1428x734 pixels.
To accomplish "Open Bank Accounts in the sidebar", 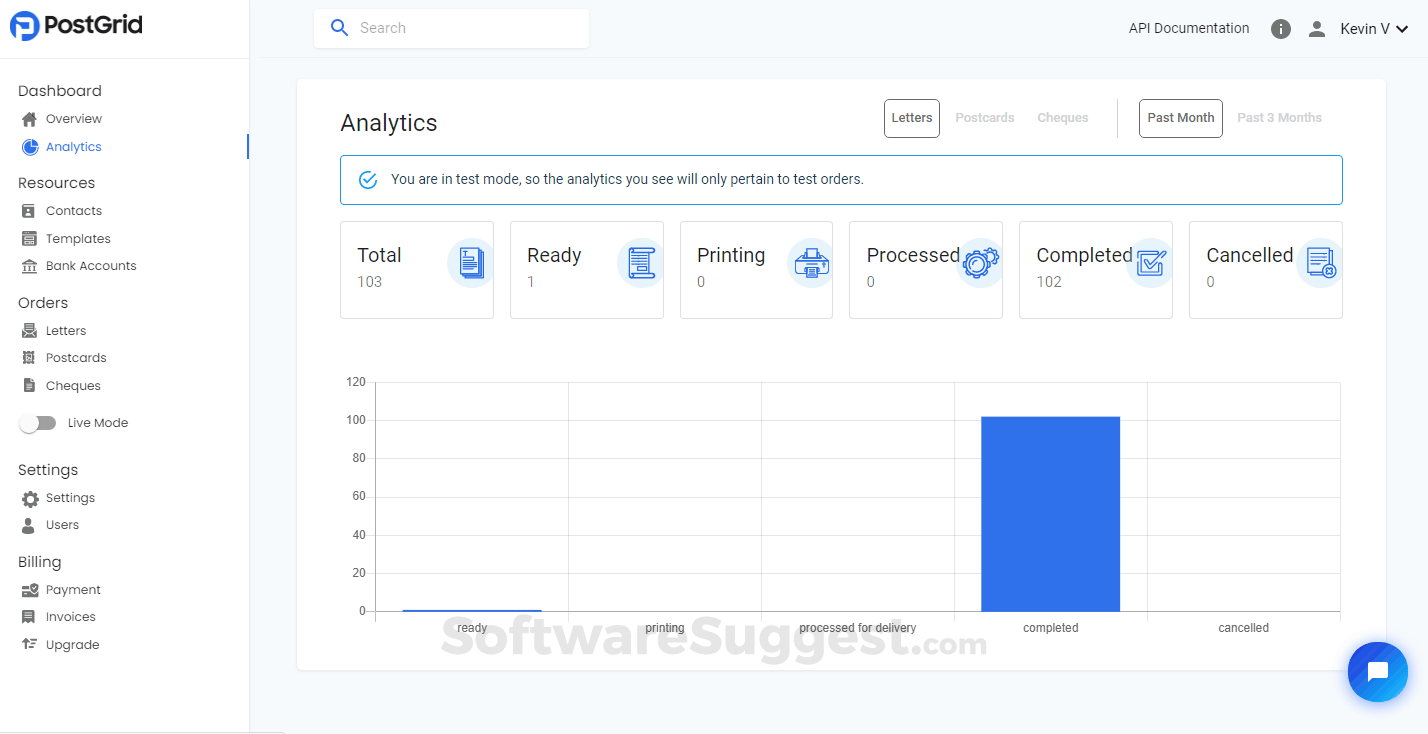I will coord(90,266).
